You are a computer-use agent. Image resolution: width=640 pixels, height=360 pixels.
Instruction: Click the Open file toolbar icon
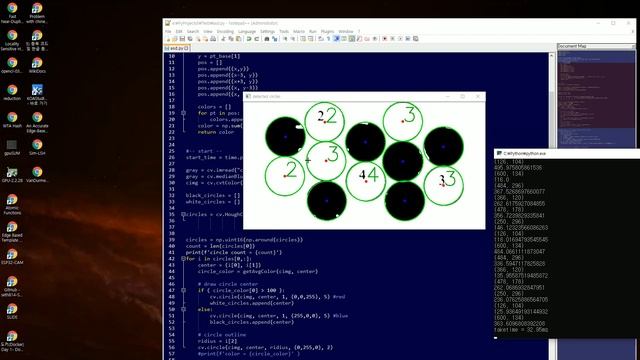click(175, 39)
